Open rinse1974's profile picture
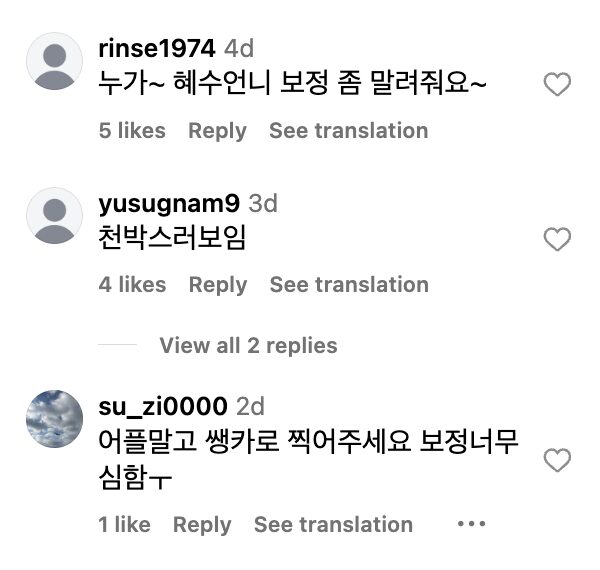 (54, 61)
